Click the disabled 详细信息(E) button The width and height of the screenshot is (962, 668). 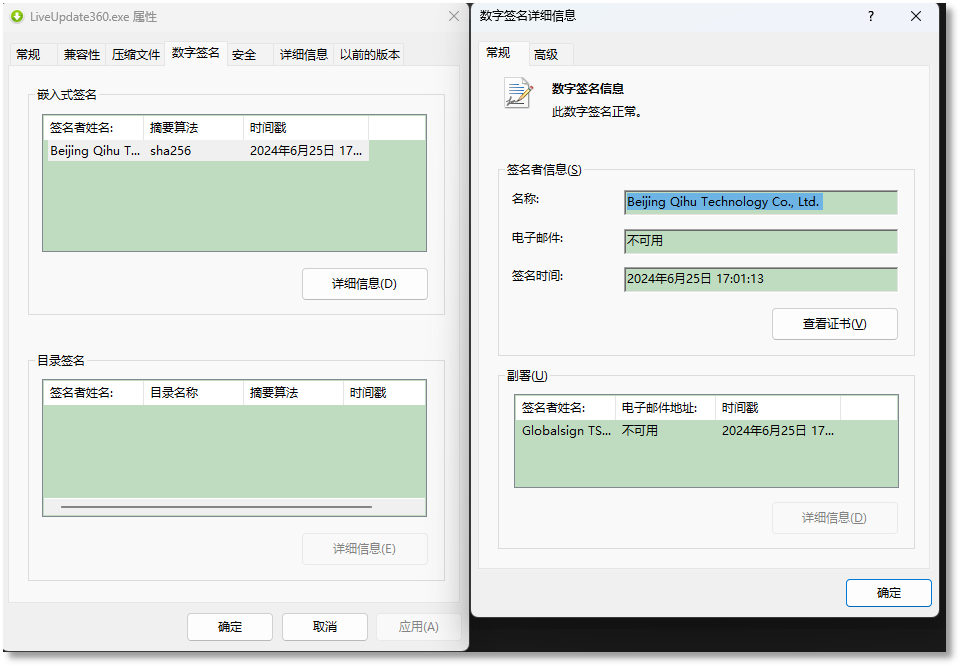[x=364, y=549]
